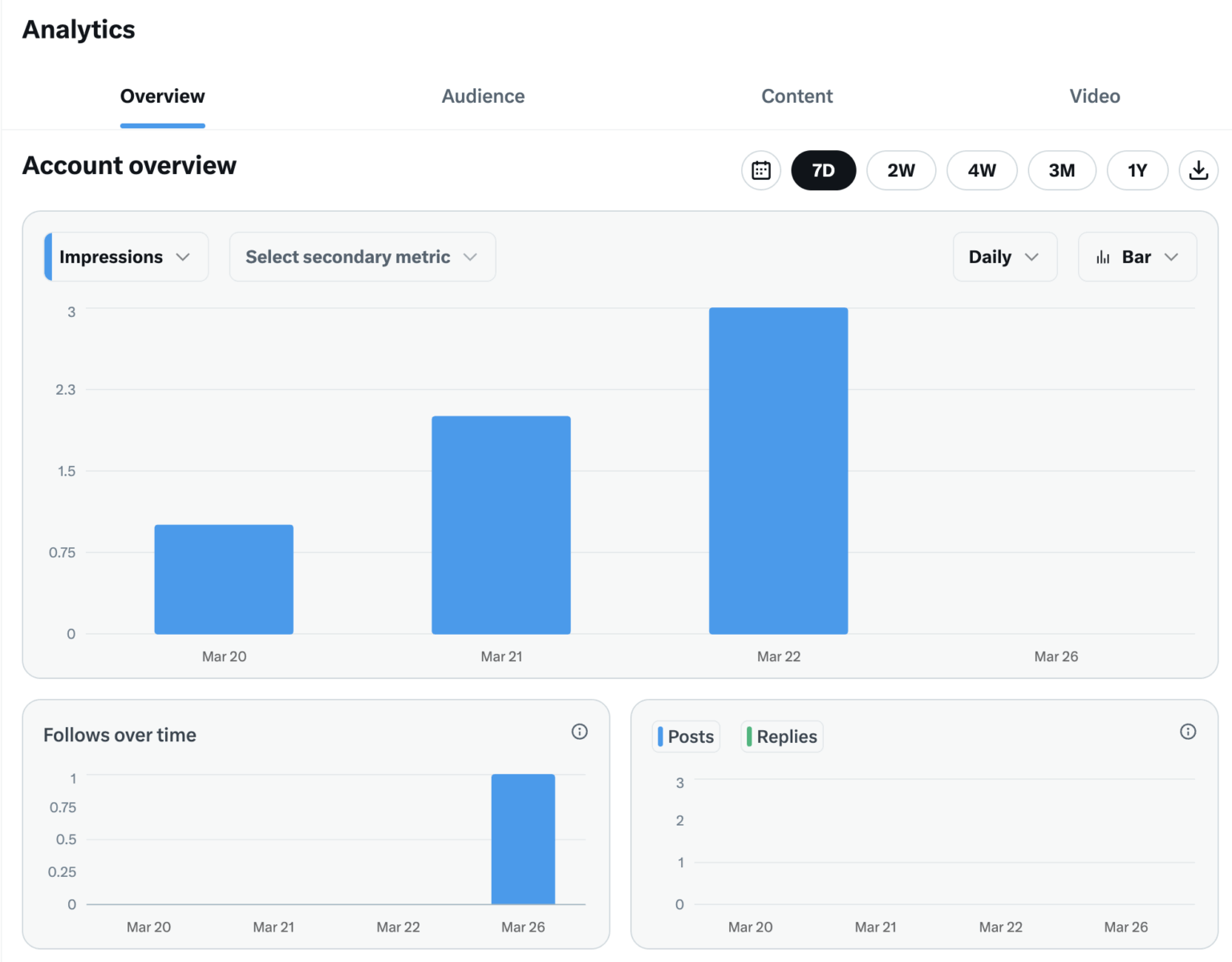
Task: Open the Video analytics section
Action: (1094, 95)
